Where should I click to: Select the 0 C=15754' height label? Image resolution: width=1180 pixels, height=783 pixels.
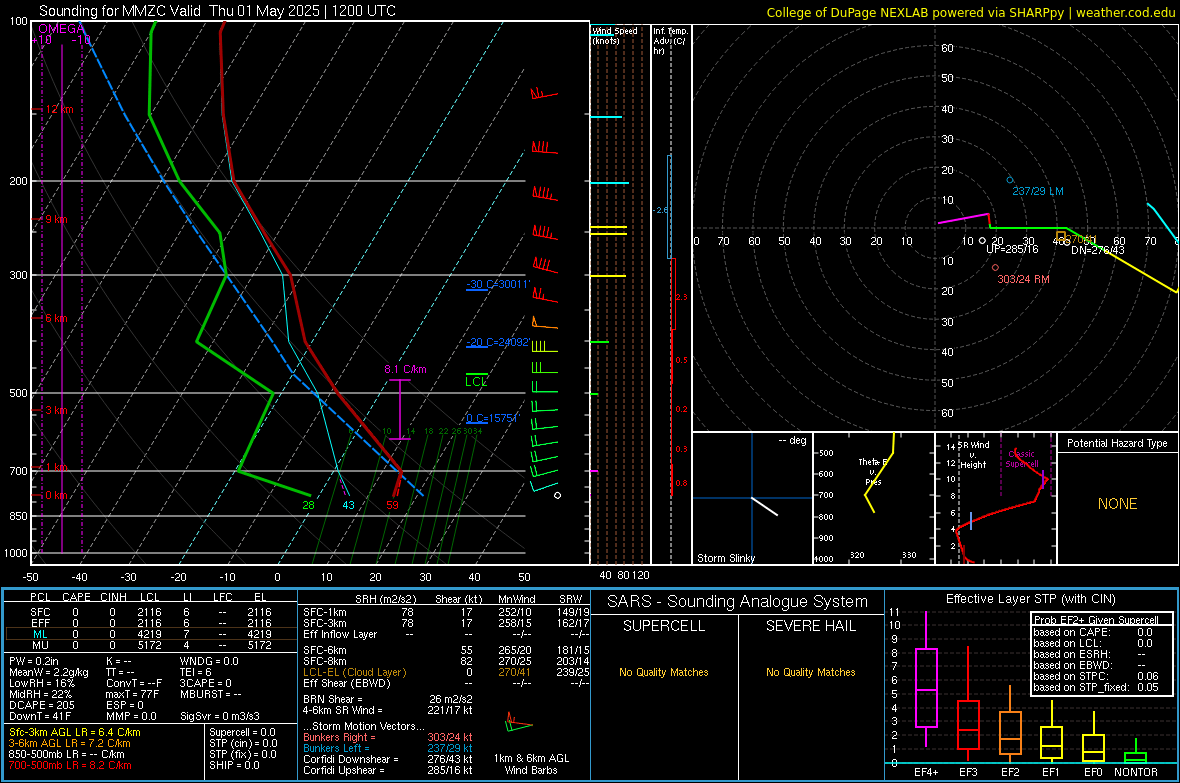[493, 419]
